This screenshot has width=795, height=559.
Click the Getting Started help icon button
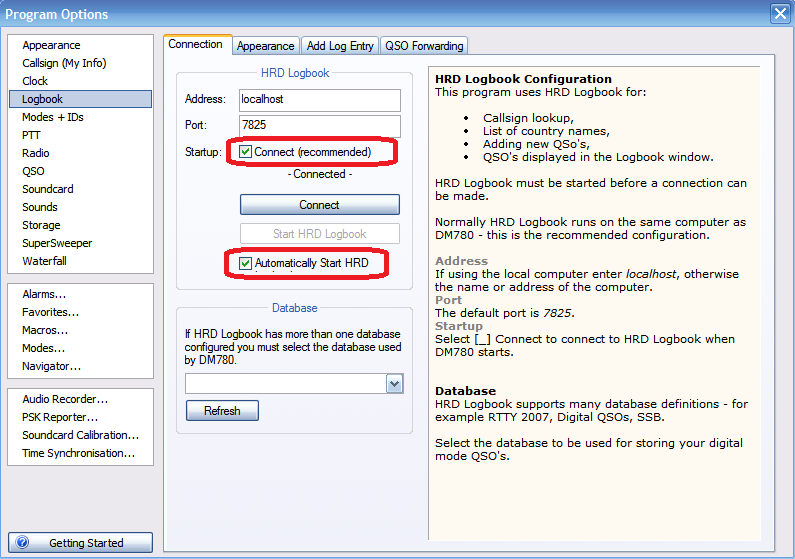coord(80,543)
